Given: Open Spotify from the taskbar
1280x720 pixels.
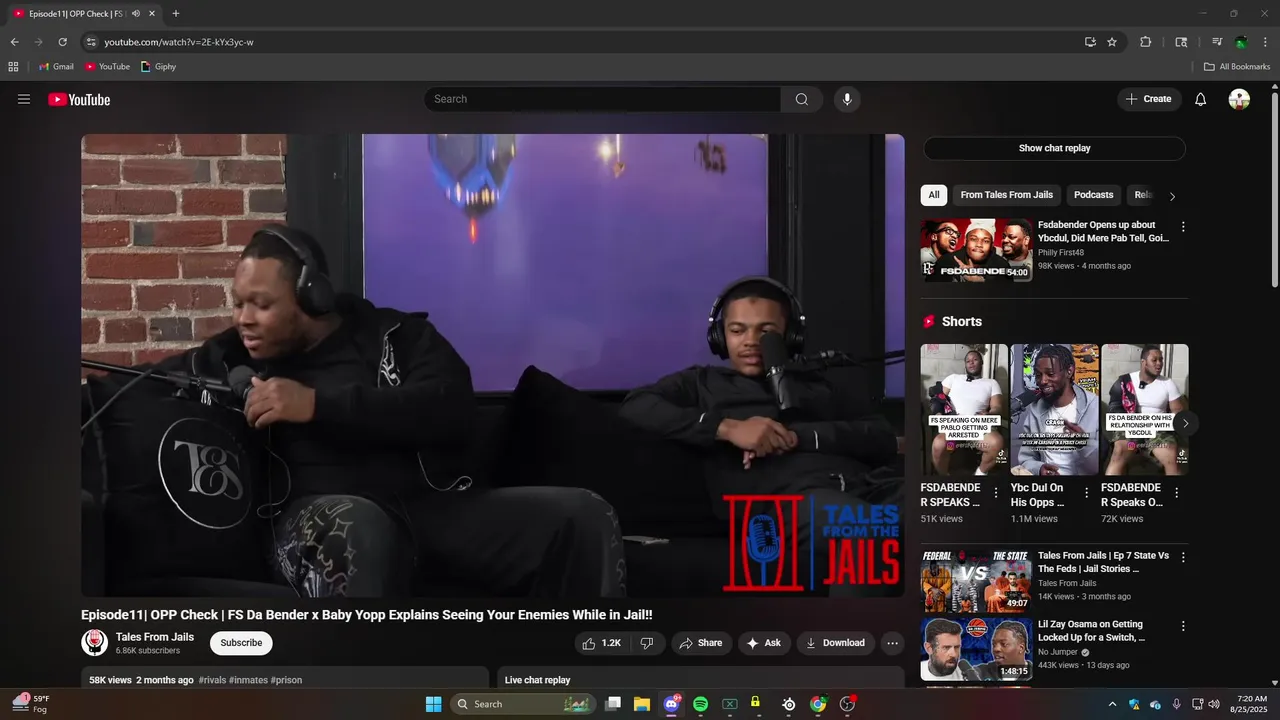Looking at the screenshot, I should coord(700,704).
